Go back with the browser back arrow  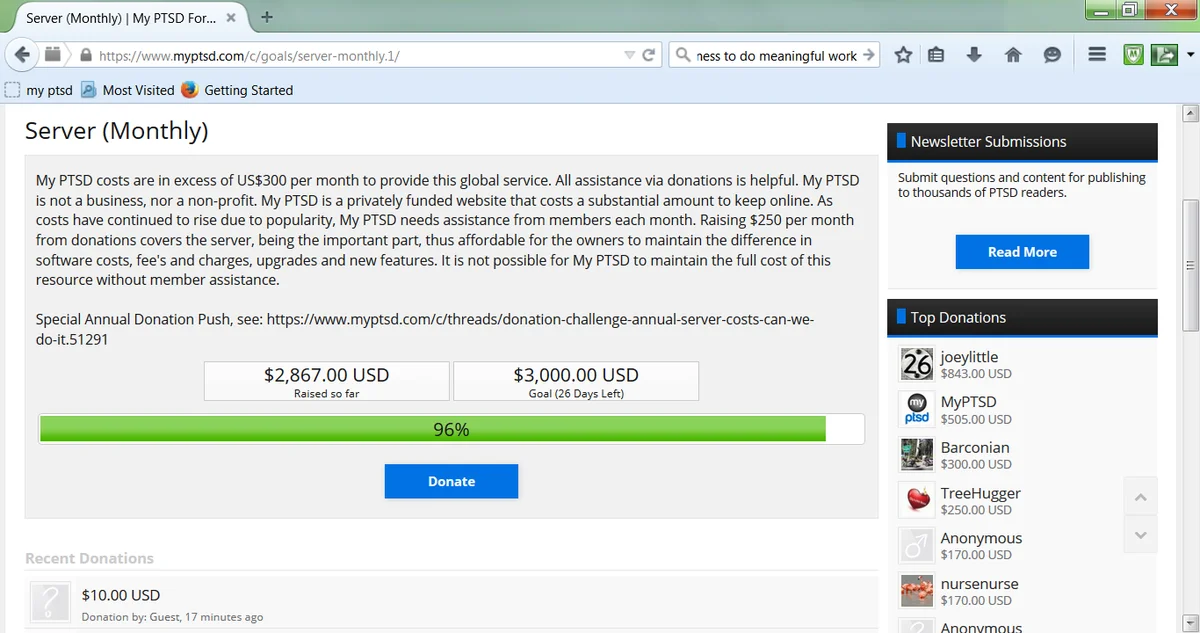[23, 55]
